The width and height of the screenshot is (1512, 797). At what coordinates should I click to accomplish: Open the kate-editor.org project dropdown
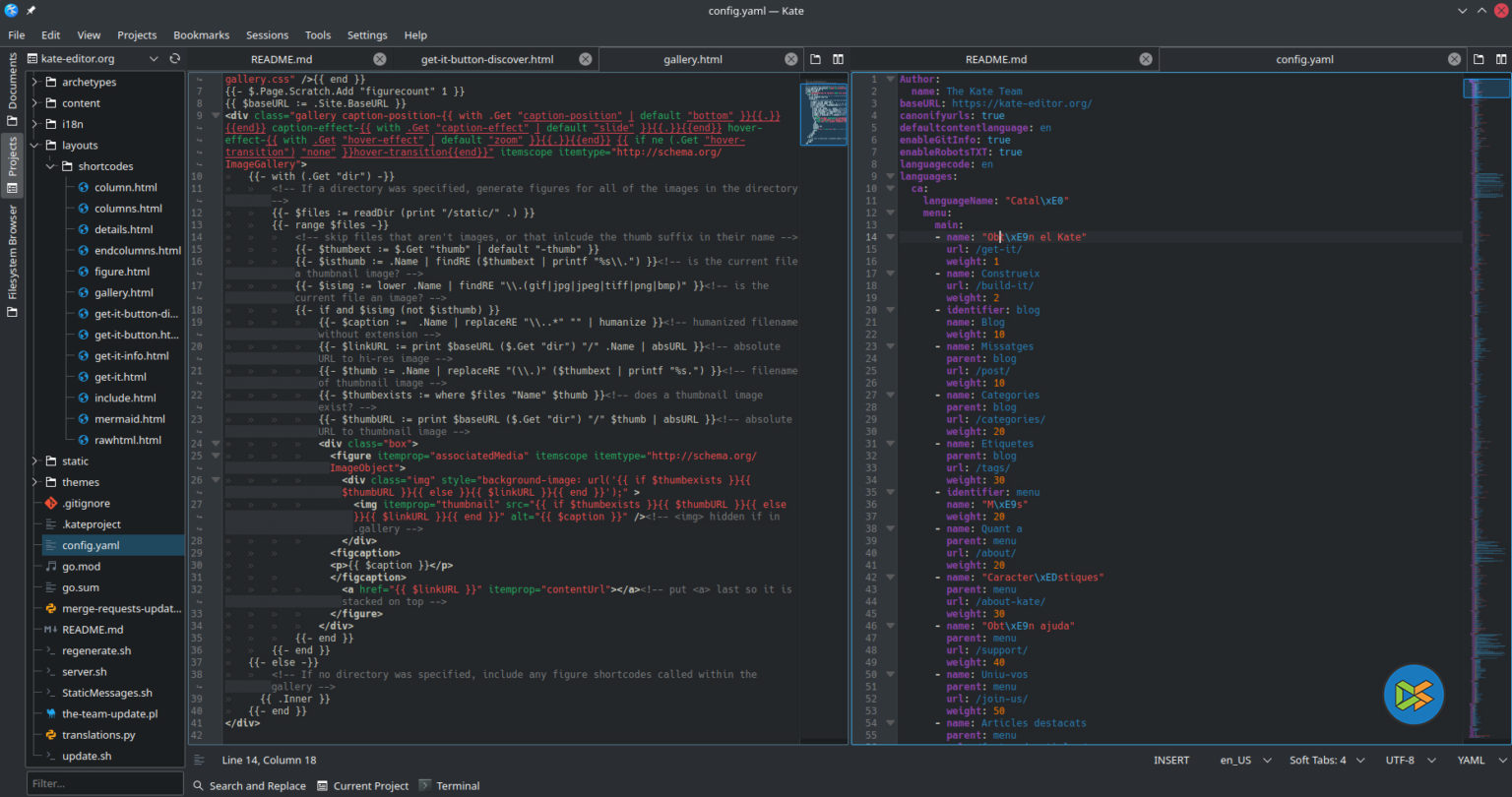[x=153, y=59]
